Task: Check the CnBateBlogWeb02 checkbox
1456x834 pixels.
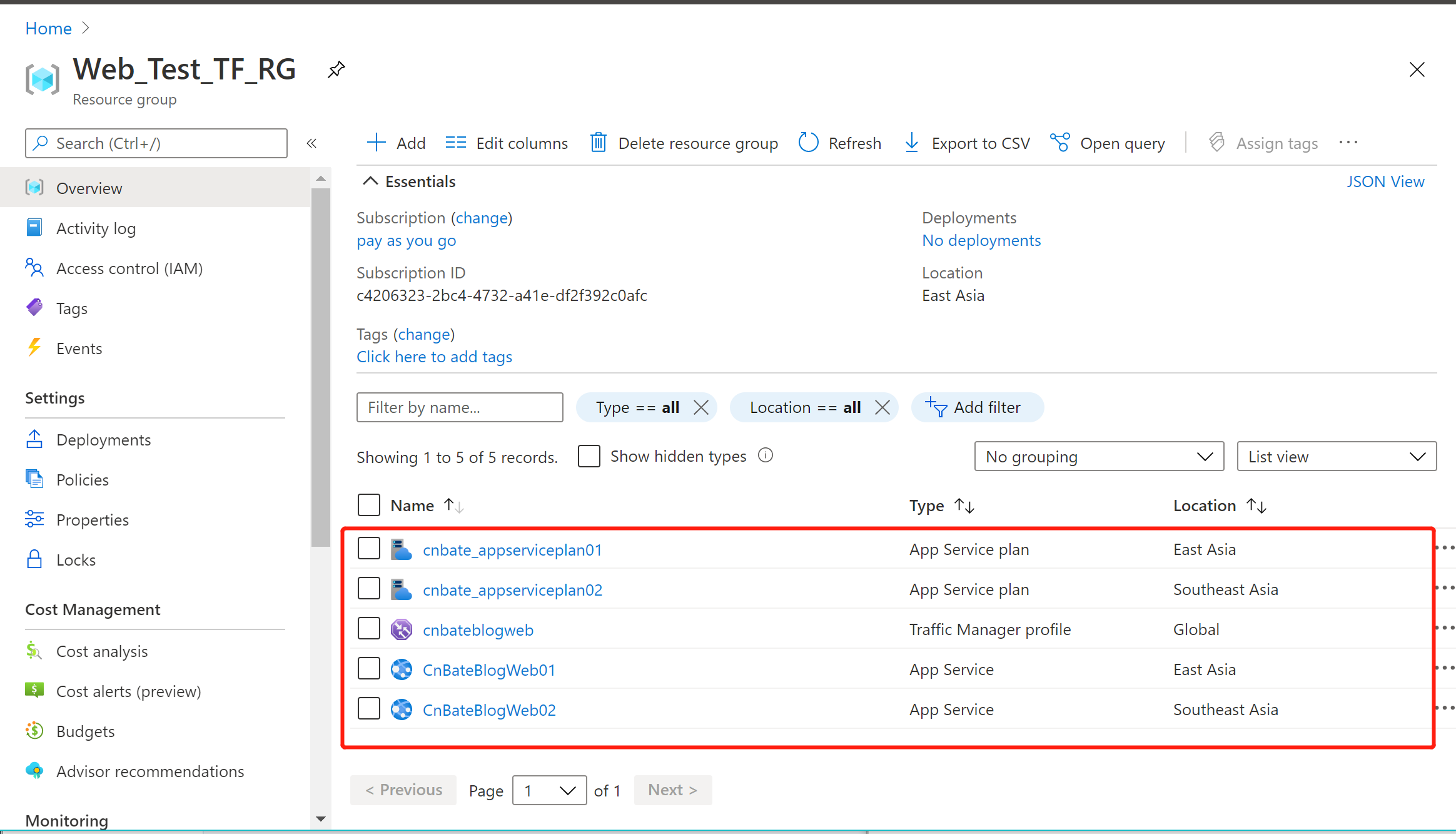Action: 370,709
